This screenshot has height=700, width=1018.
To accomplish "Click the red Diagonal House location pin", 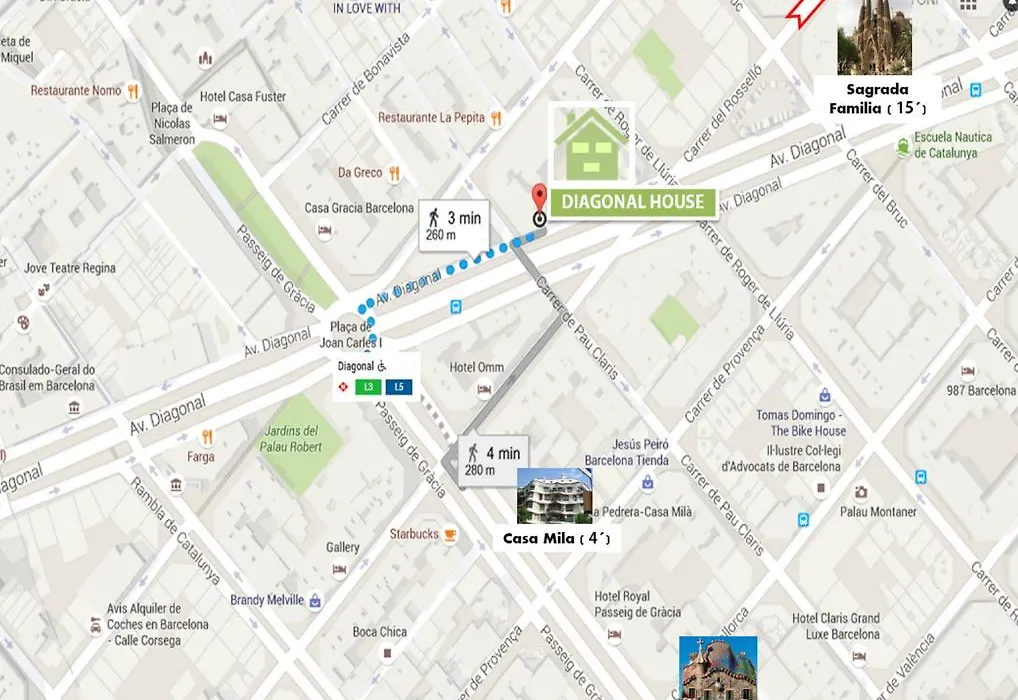I will click(x=539, y=203).
